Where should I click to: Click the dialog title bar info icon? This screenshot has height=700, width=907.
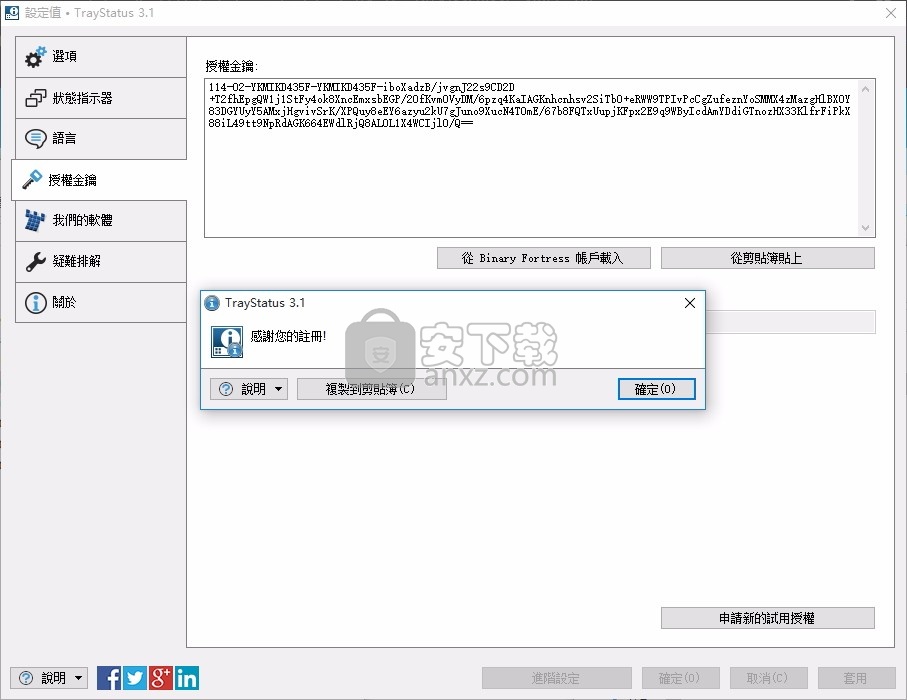click(x=212, y=303)
